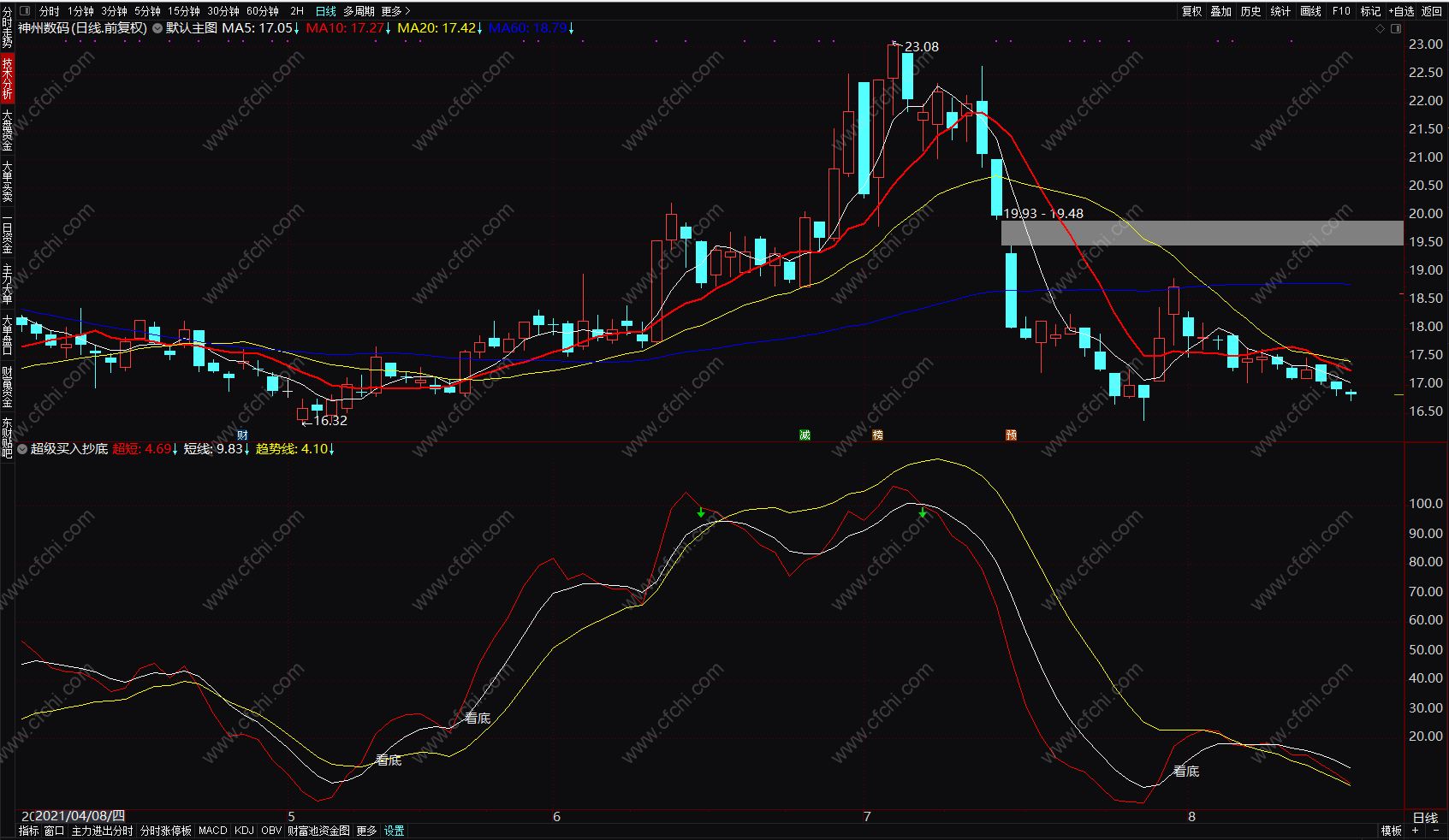Image resolution: width=1449 pixels, height=840 pixels.
Task: Click the plus zoom icon at bottom right
Action: click(x=1415, y=831)
